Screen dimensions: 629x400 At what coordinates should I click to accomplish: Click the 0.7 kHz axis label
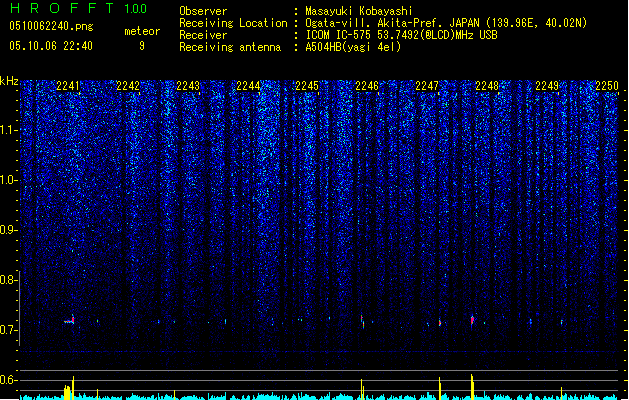click(9, 330)
